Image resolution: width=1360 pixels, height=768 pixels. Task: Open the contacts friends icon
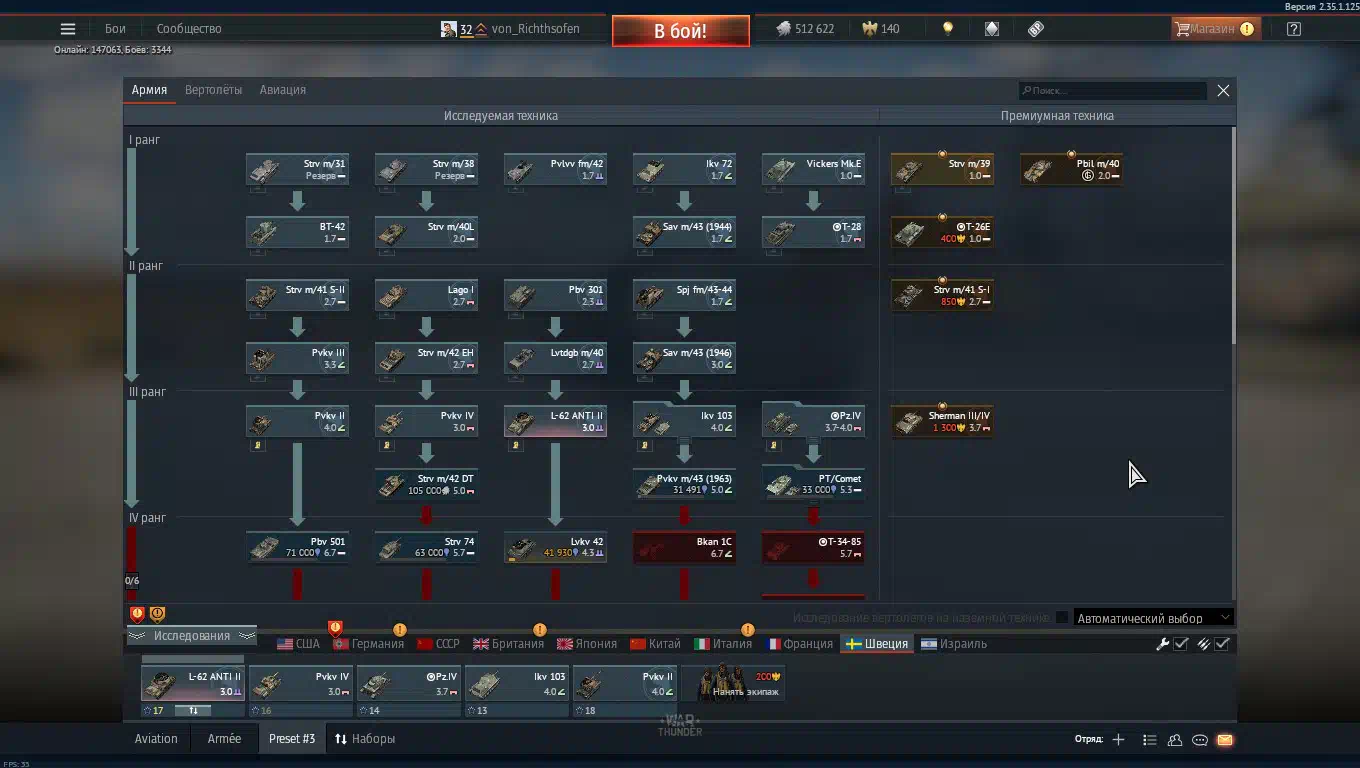pos(1175,740)
